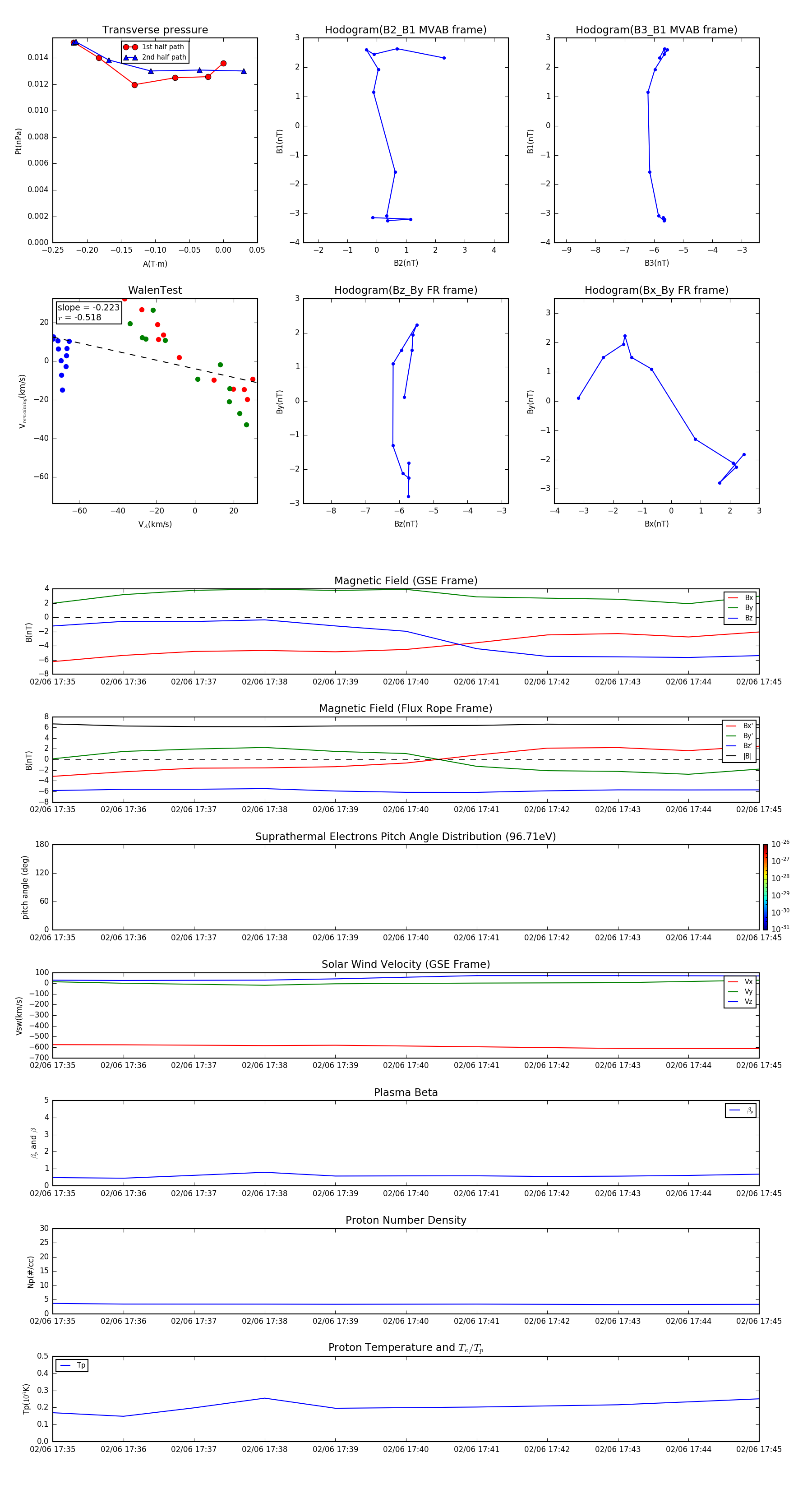Click the By legend entry in GSE panel

click(x=740, y=607)
